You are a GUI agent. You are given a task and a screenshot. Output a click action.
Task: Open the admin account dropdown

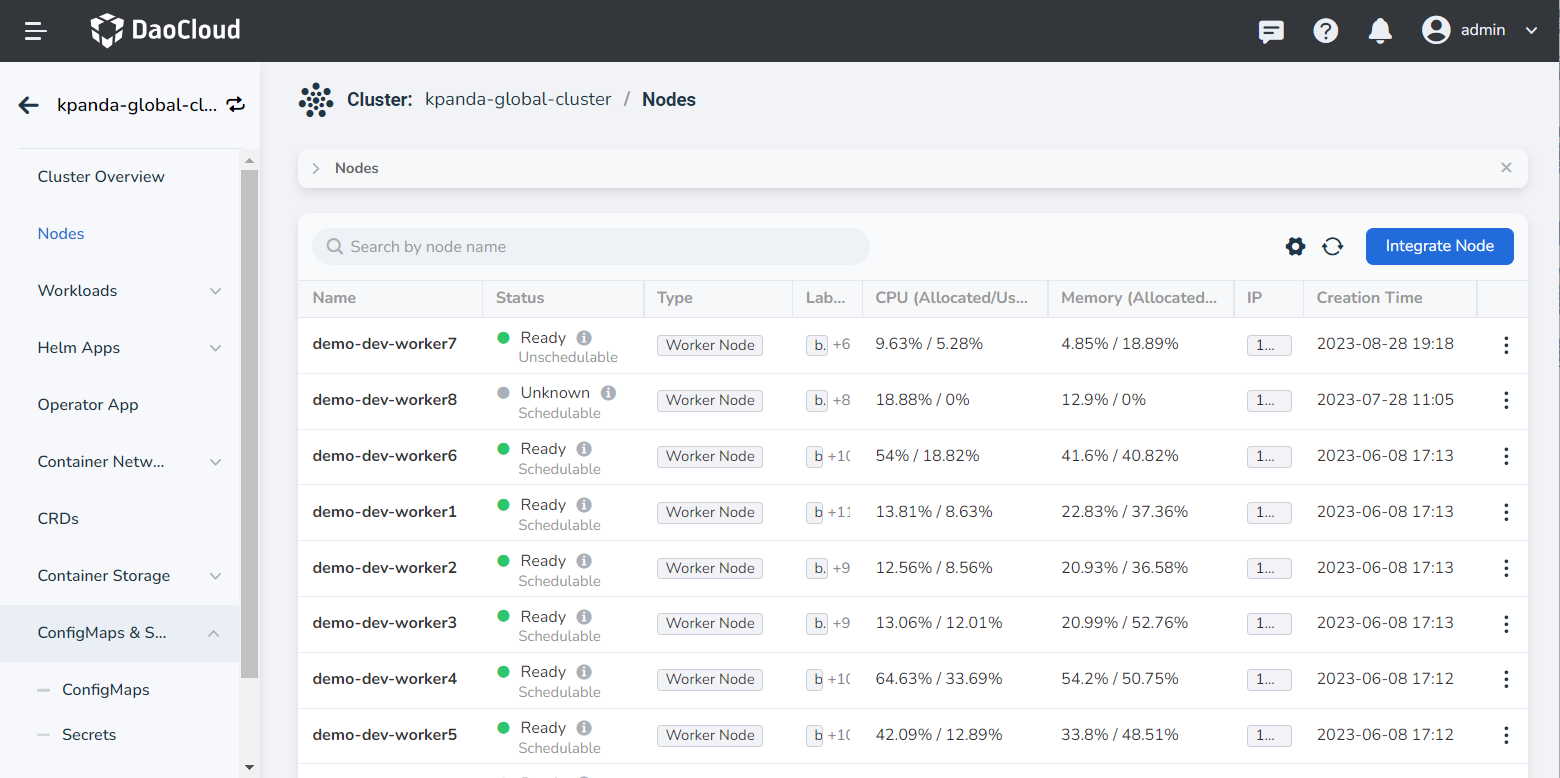click(1531, 31)
